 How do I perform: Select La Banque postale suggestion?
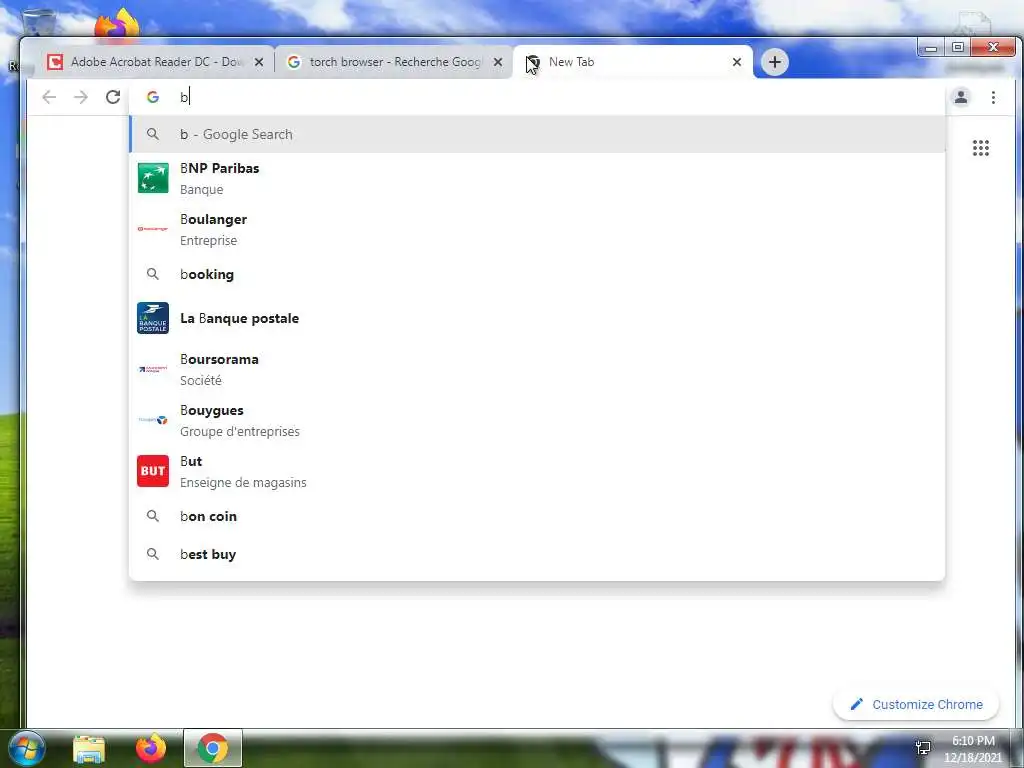click(x=537, y=318)
